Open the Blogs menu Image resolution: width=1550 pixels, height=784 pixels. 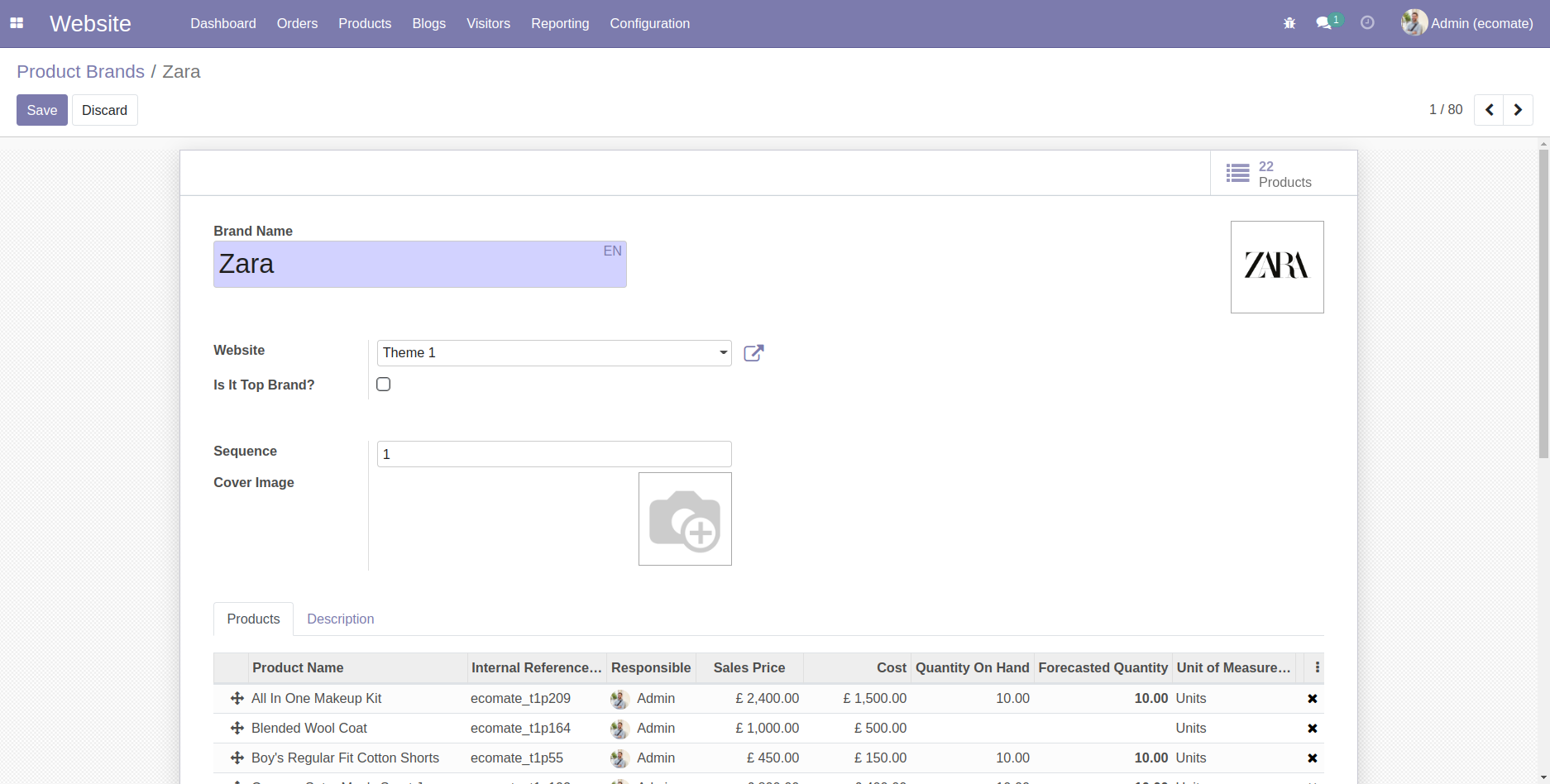tap(429, 23)
